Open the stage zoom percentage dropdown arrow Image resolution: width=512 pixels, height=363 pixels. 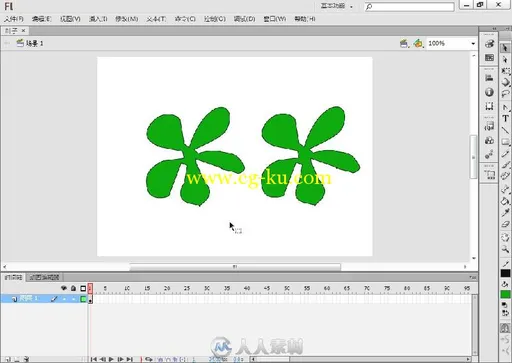tap(473, 44)
